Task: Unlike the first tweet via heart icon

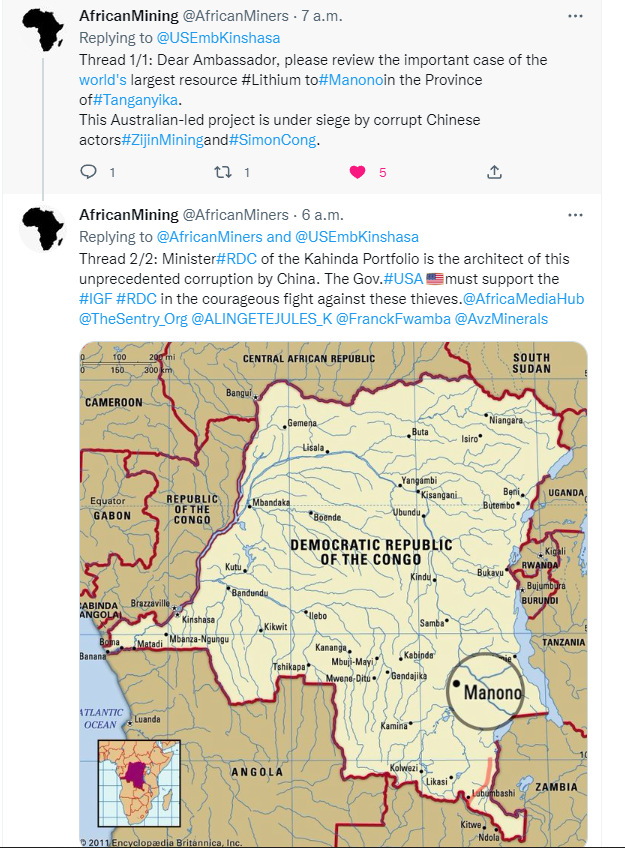Action: click(x=357, y=172)
